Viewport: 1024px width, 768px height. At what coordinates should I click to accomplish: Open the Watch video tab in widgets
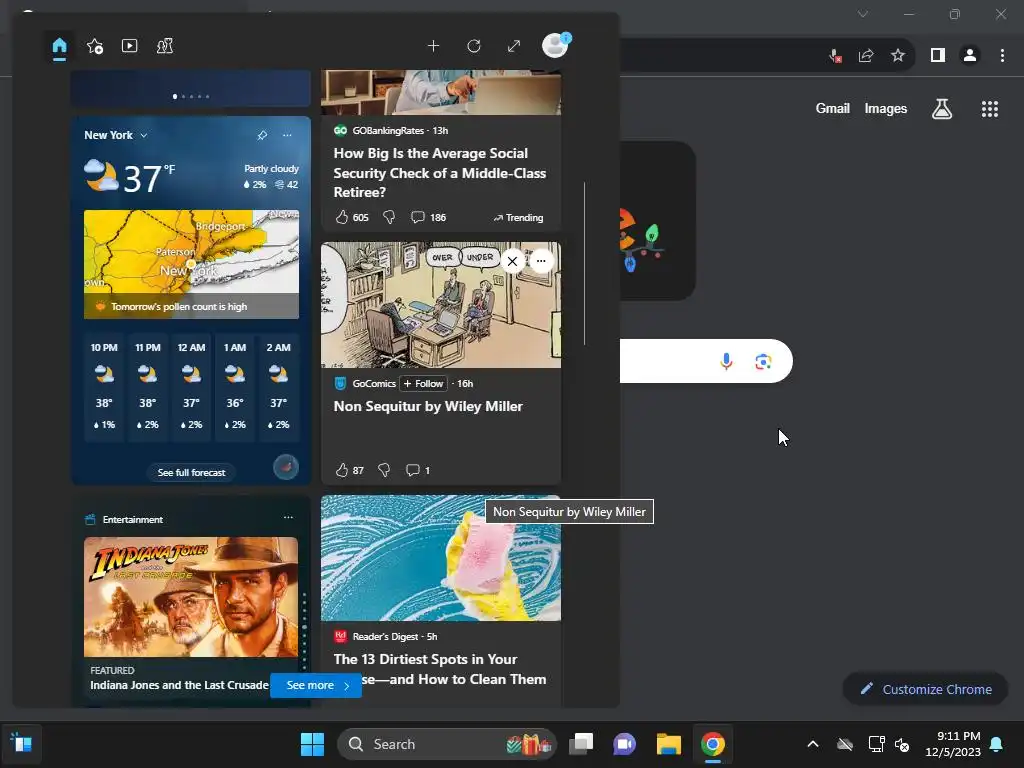tap(129, 46)
